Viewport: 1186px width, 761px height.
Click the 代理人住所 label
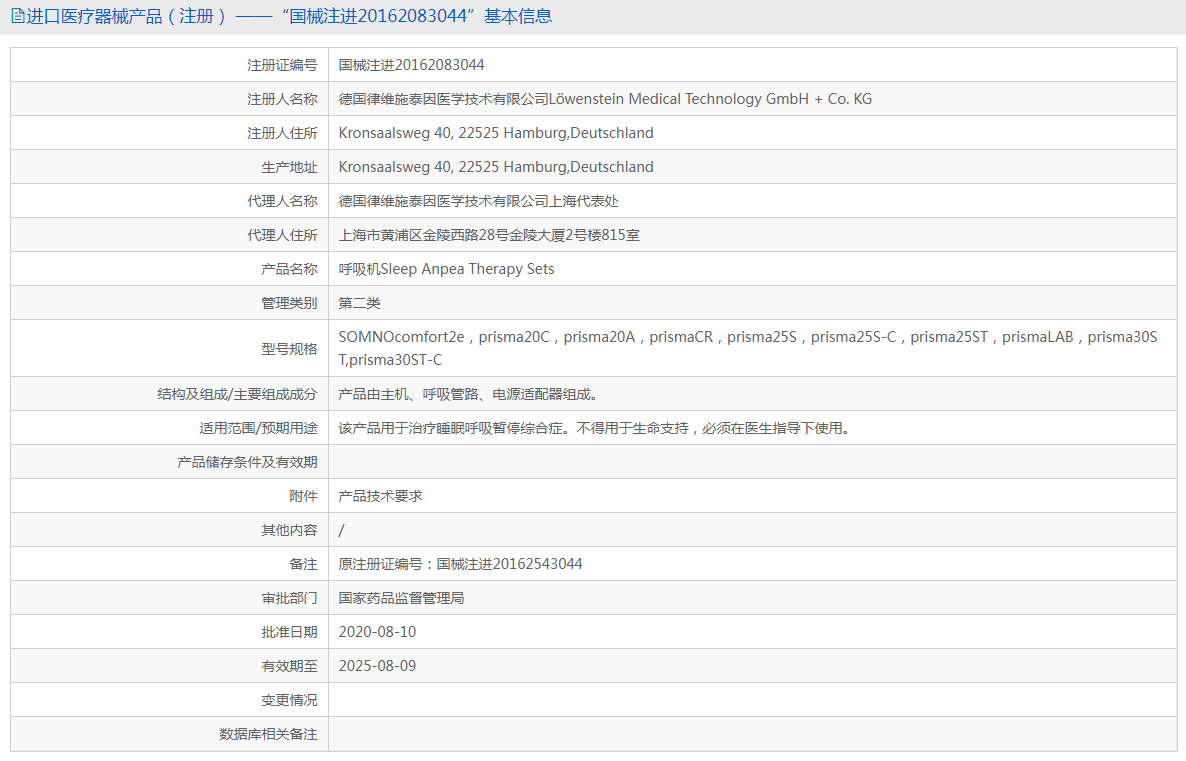click(x=282, y=235)
